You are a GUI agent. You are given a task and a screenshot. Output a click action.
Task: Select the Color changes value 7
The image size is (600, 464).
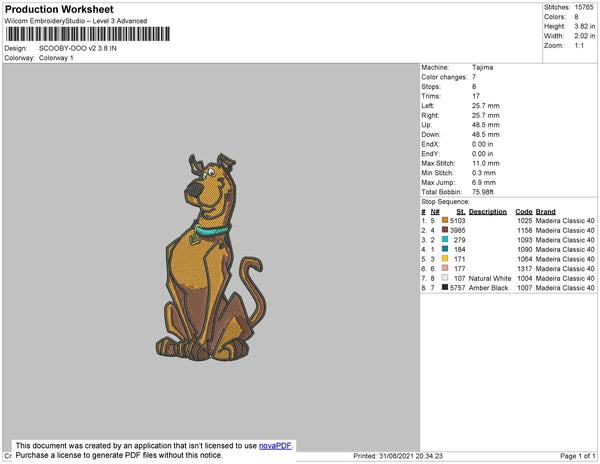tap(474, 77)
